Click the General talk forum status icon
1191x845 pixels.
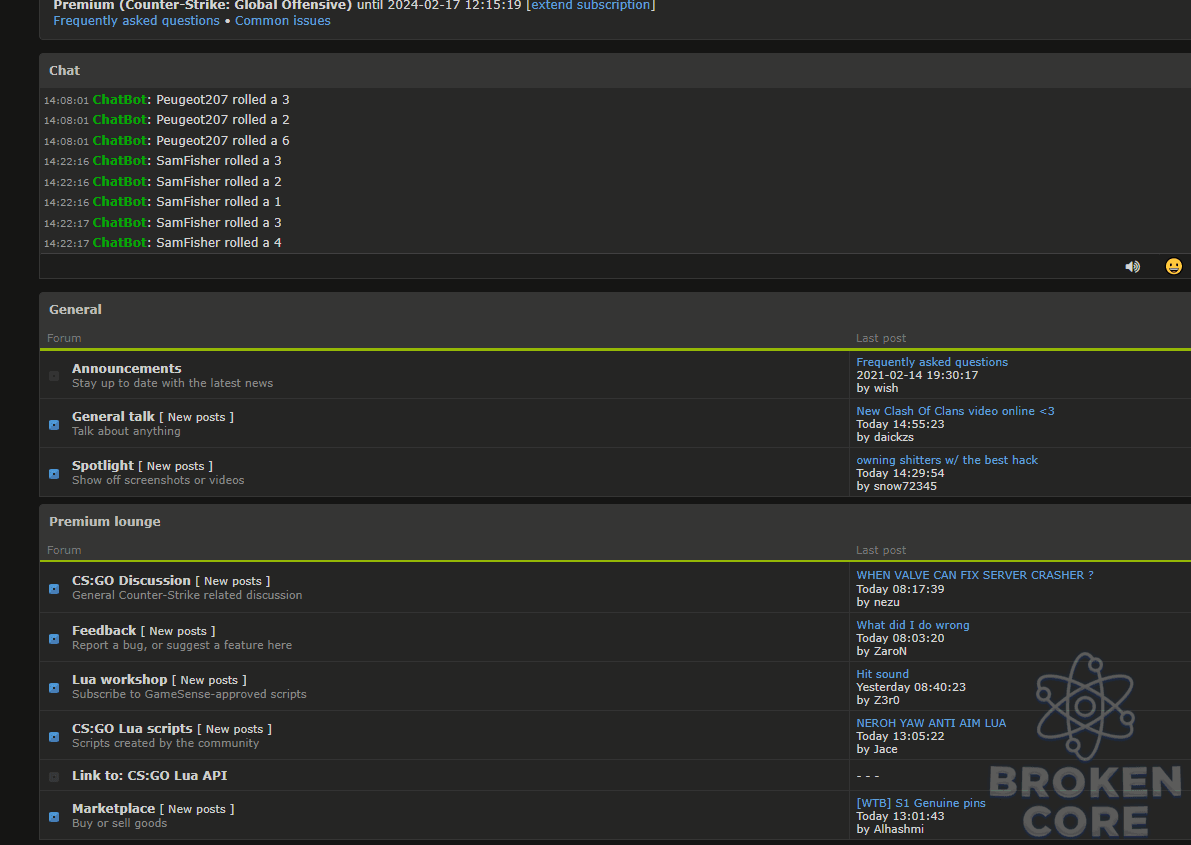[x=54, y=425]
